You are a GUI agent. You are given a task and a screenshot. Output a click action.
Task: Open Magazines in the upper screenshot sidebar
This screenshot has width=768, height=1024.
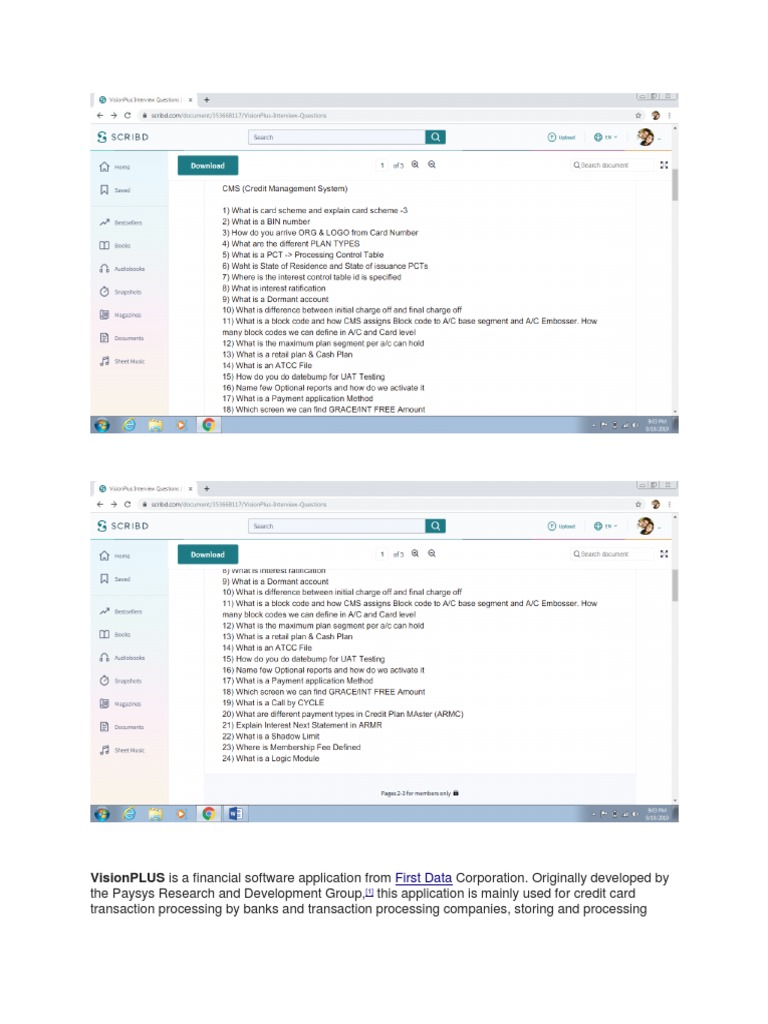(120, 315)
